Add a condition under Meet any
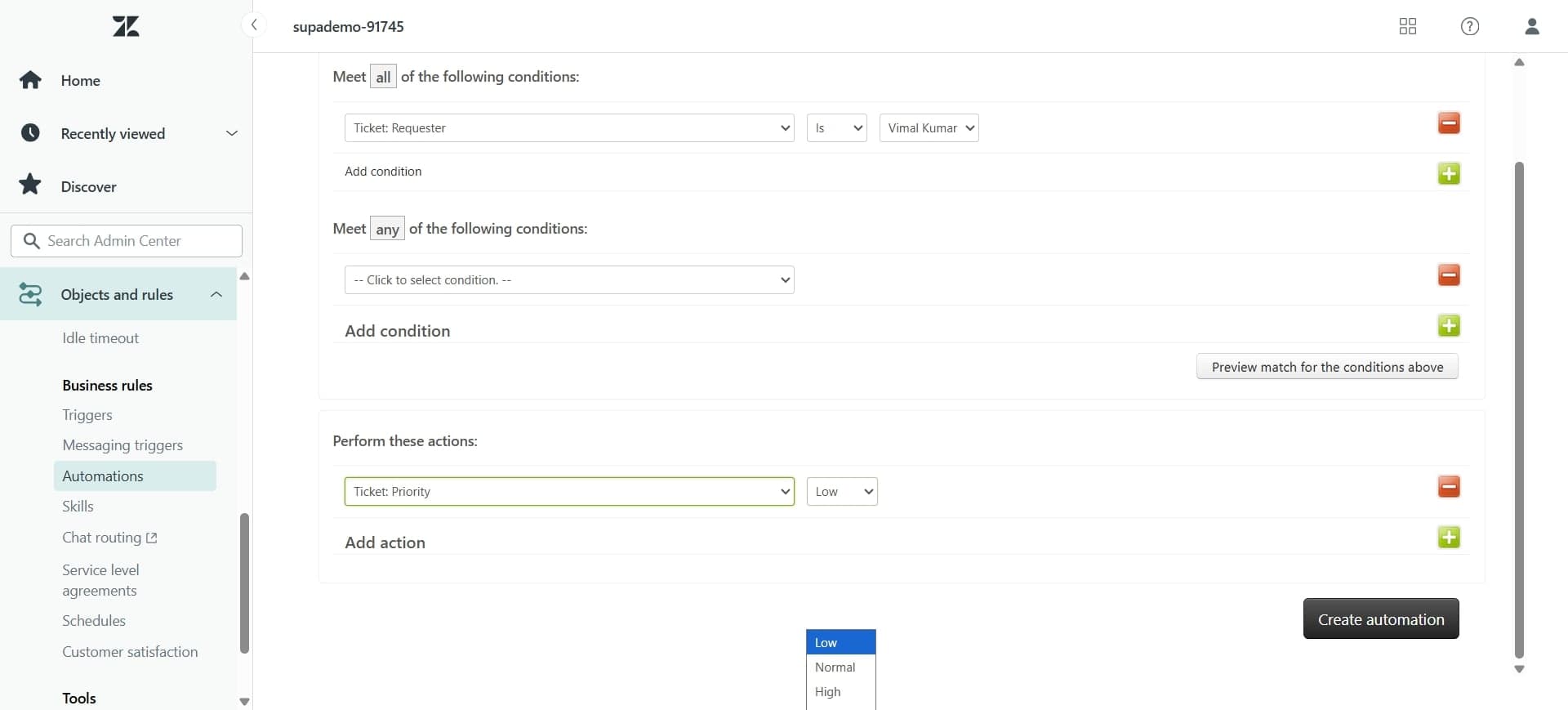The image size is (1568, 710). point(1449,325)
